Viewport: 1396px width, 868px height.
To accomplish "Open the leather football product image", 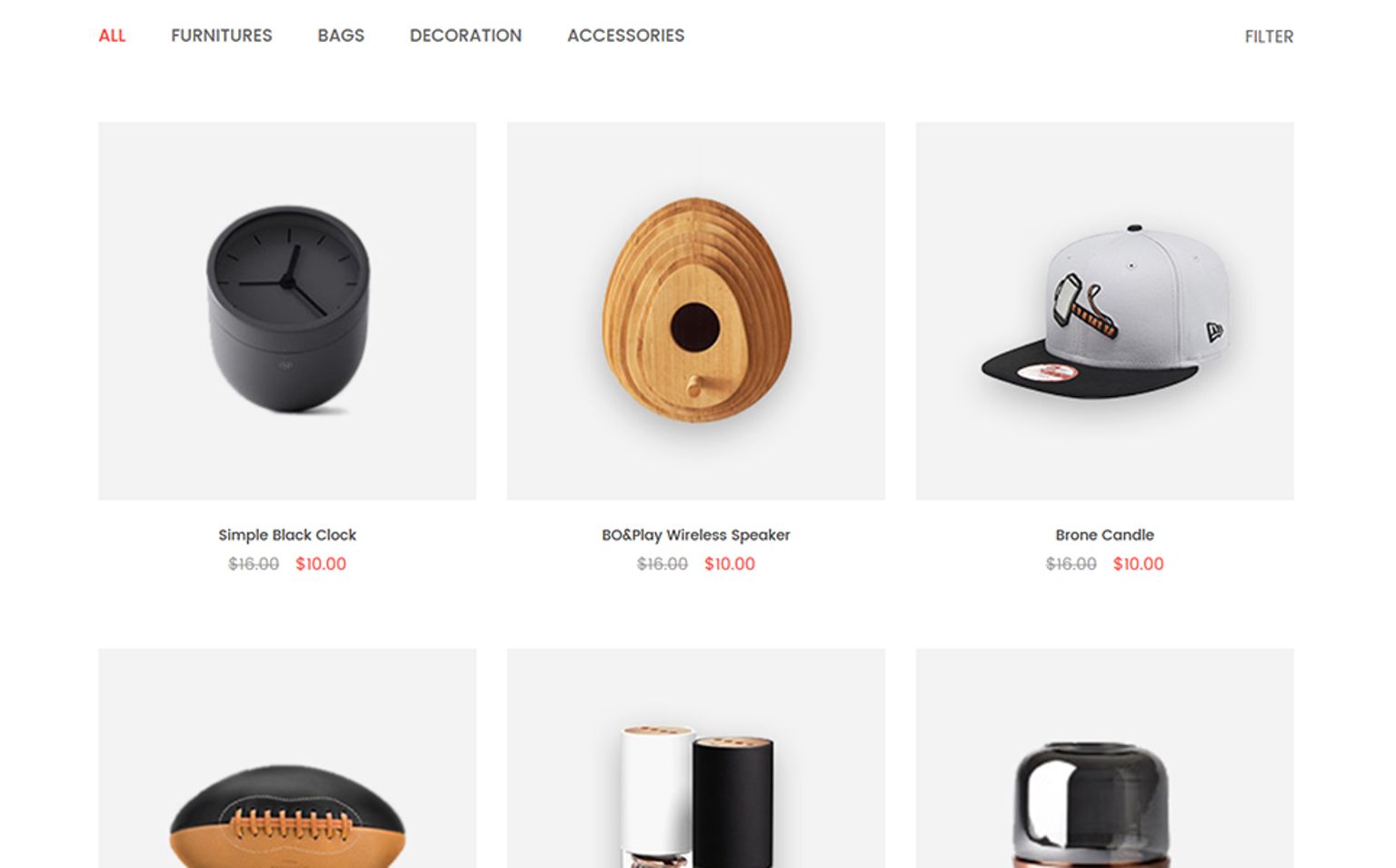I will tap(287, 758).
